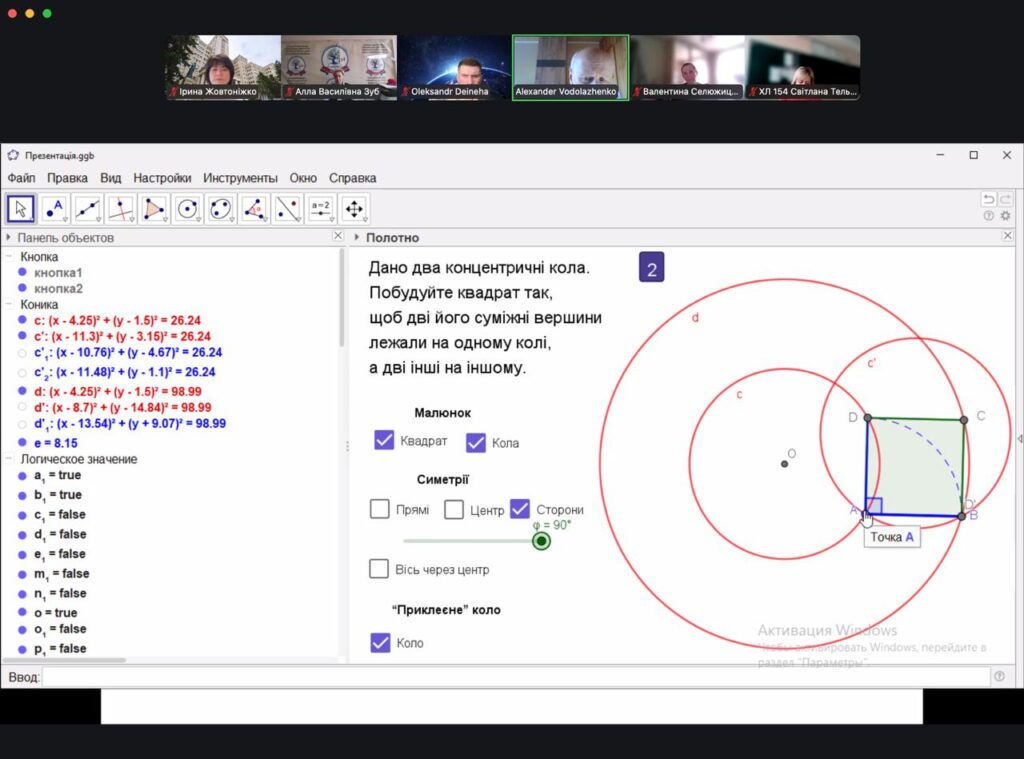Pick the Circle with center tool

coord(187,209)
